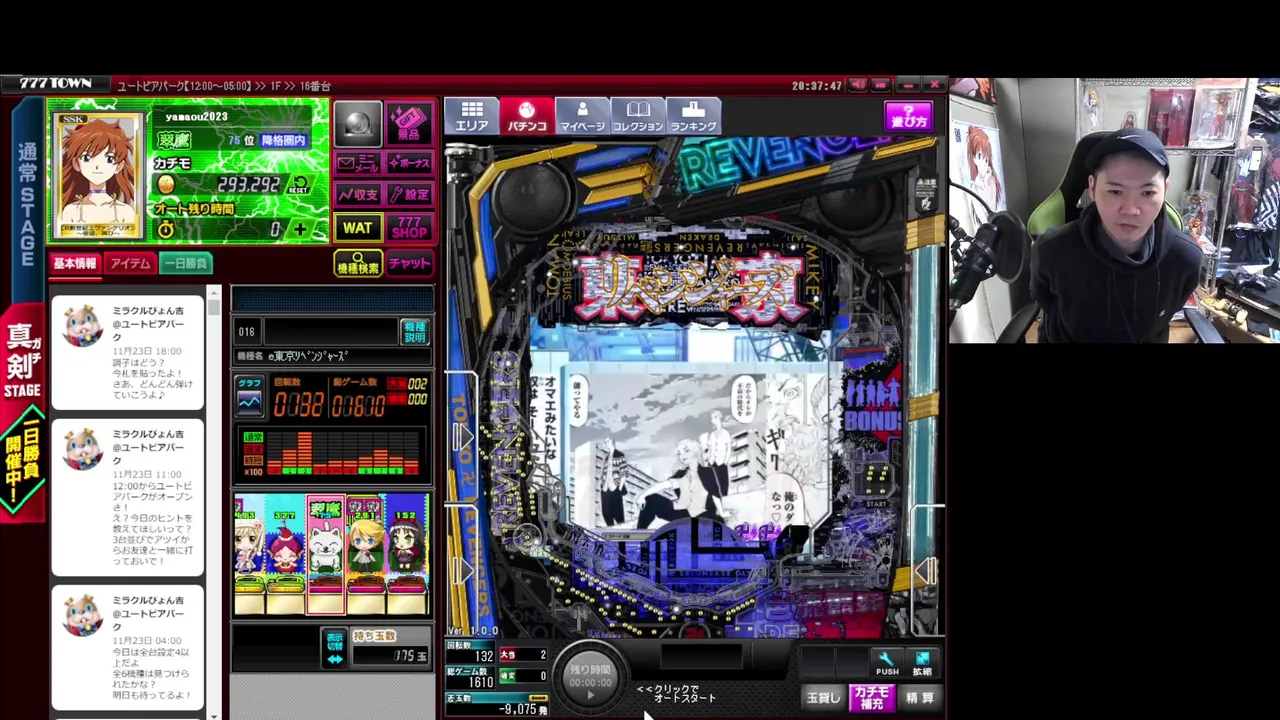Open the 遊び方 help button
The image size is (1280, 720).
909,116
